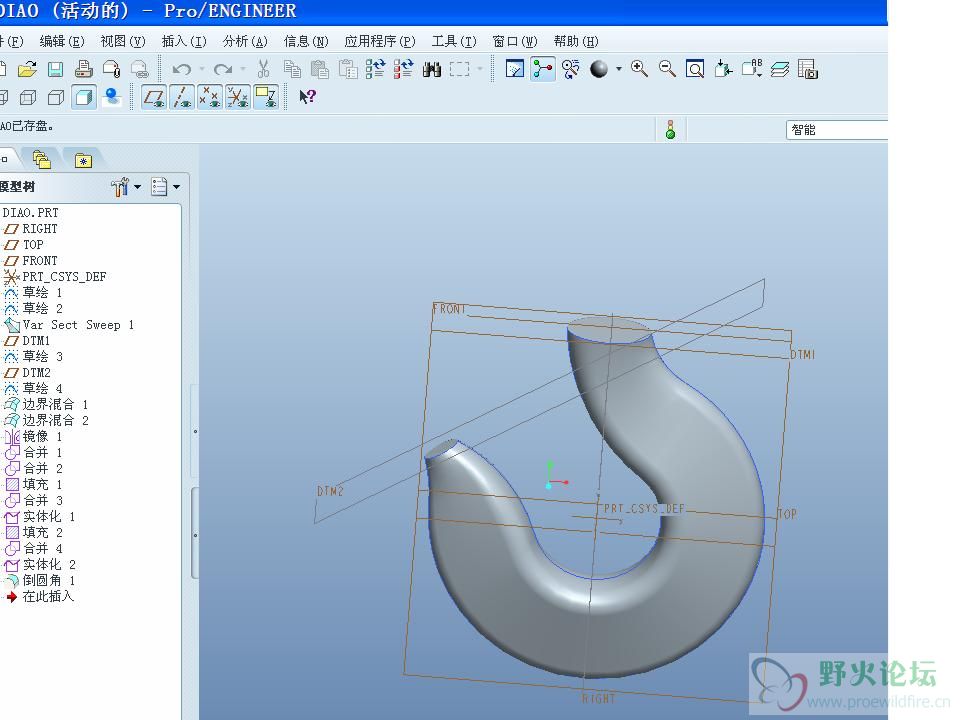Switch to Hidden Line display mode
960x720 pixels.
(28, 97)
